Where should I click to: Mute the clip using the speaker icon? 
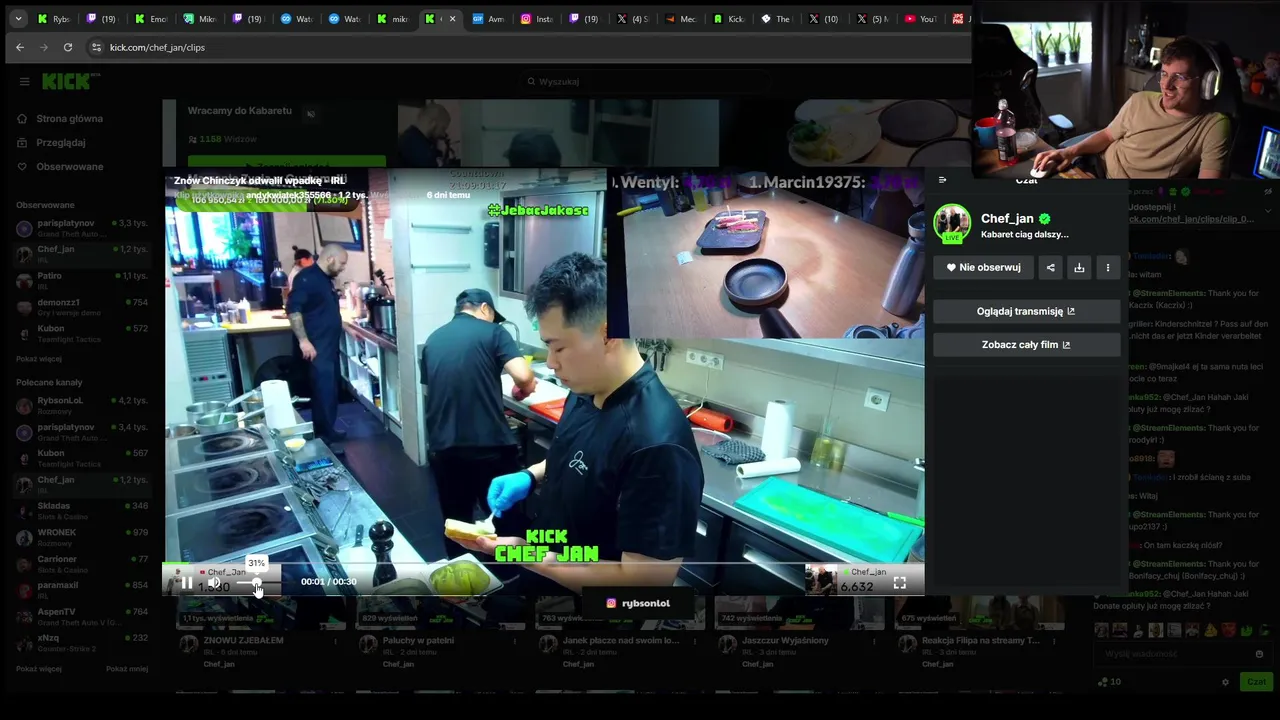tap(214, 582)
